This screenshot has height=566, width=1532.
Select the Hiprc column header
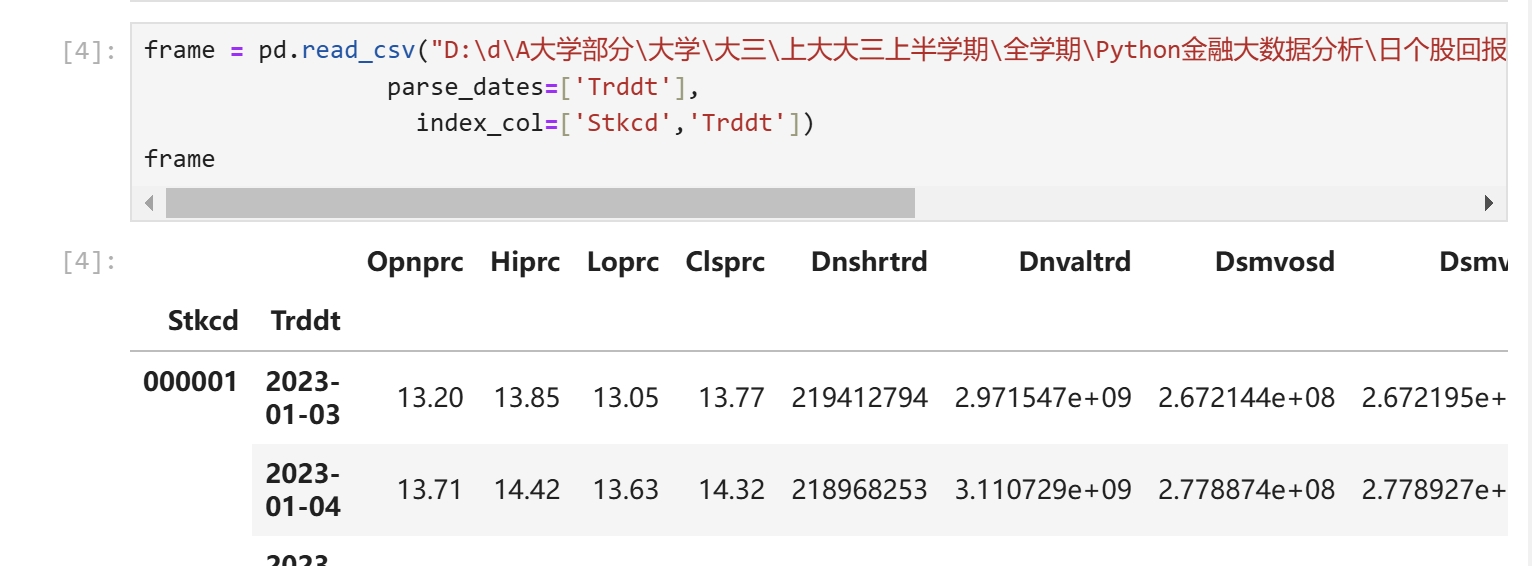525,262
